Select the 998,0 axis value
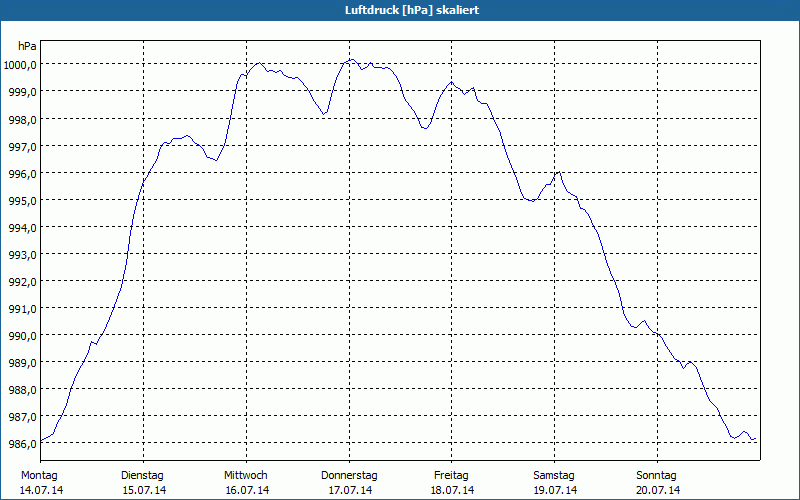The image size is (800, 500). coord(23,120)
